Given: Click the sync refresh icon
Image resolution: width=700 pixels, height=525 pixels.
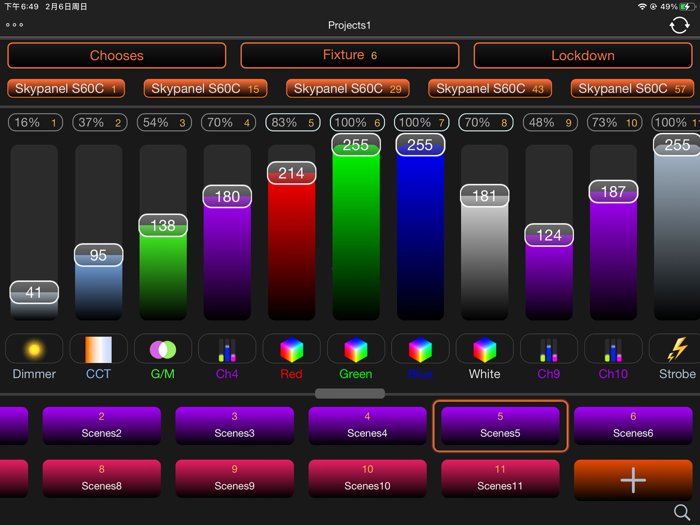Looking at the screenshot, I should tap(679, 25).
